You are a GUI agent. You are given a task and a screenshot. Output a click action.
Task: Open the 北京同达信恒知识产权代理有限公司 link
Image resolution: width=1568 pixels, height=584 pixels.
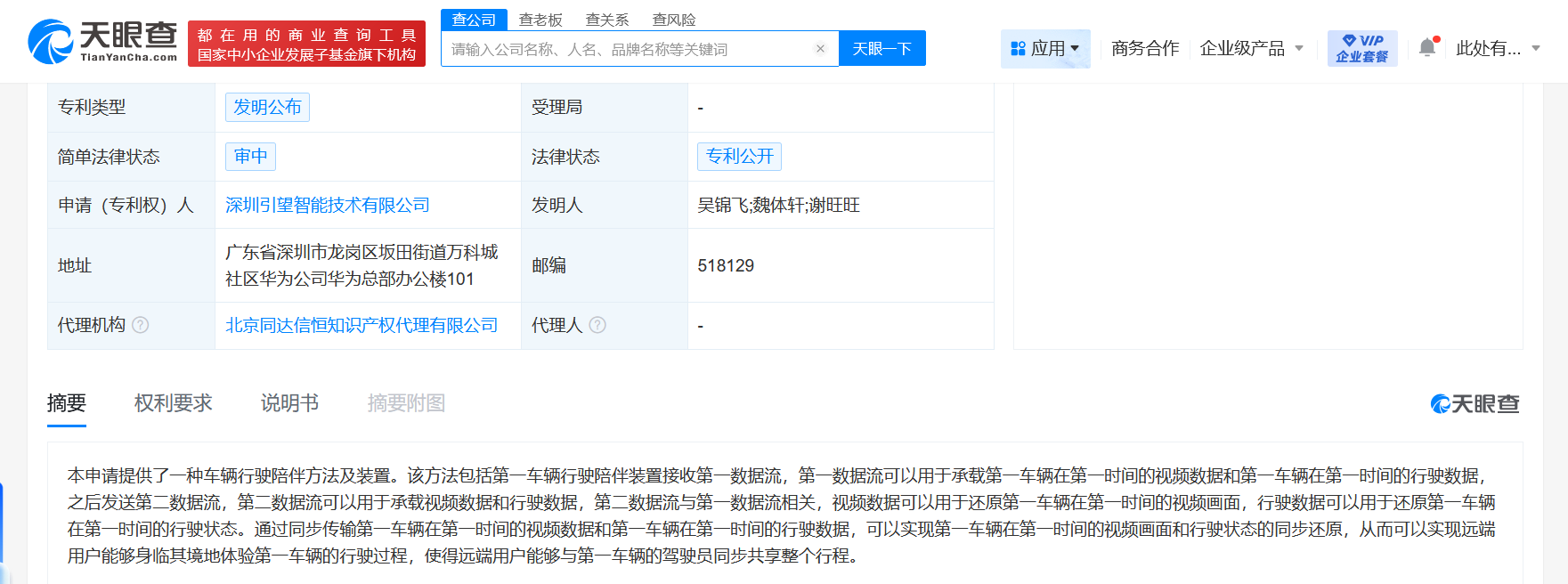[x=362, y=325]
